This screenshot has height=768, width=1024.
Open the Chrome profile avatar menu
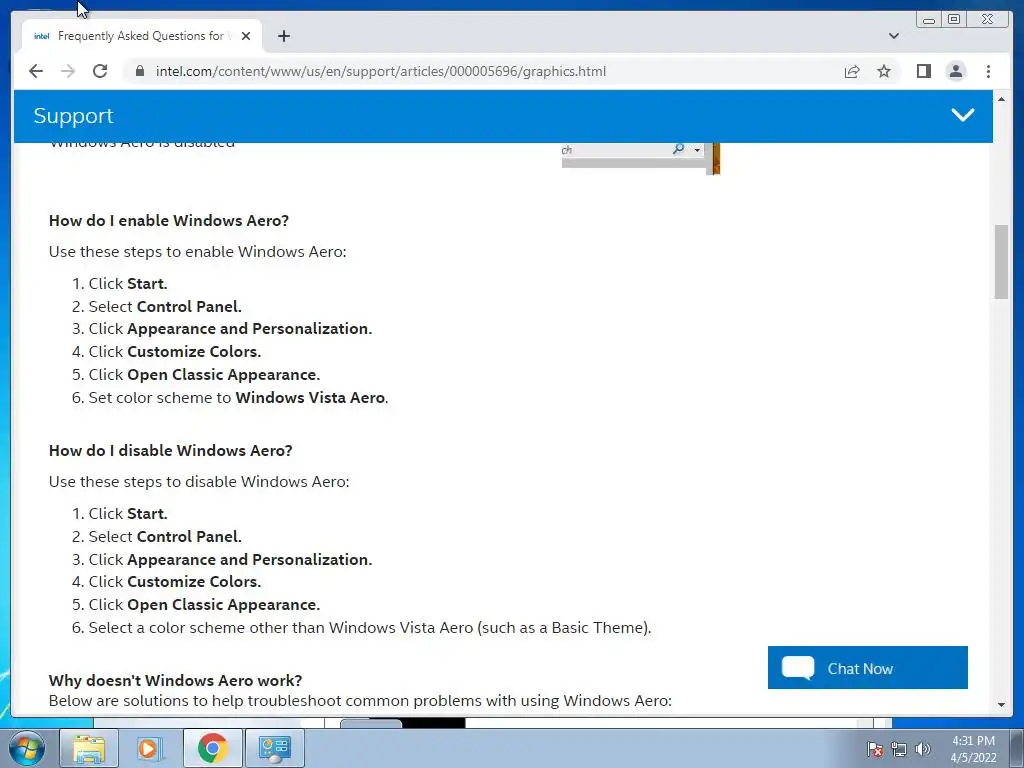click(955, 71)
